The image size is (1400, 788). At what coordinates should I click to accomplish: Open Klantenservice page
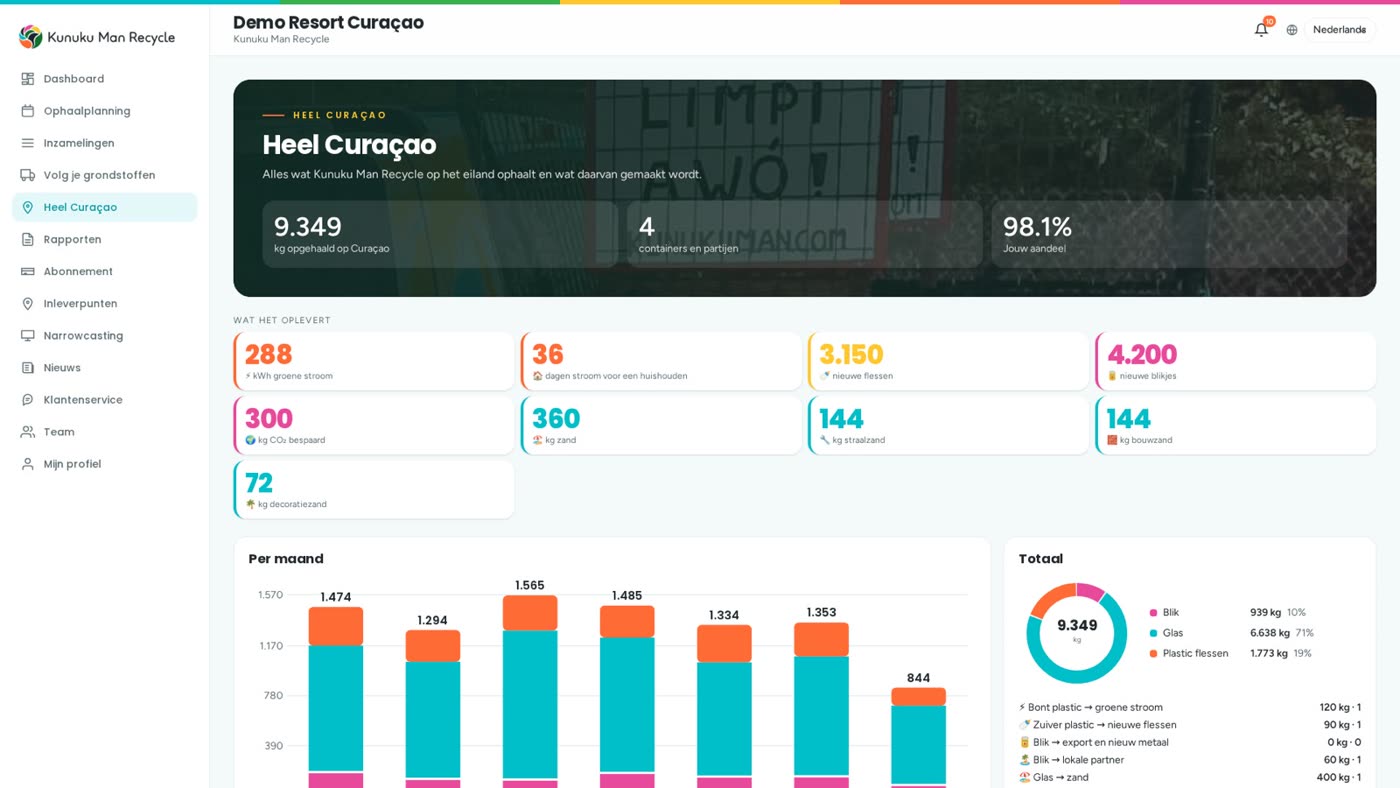point(105,399)
